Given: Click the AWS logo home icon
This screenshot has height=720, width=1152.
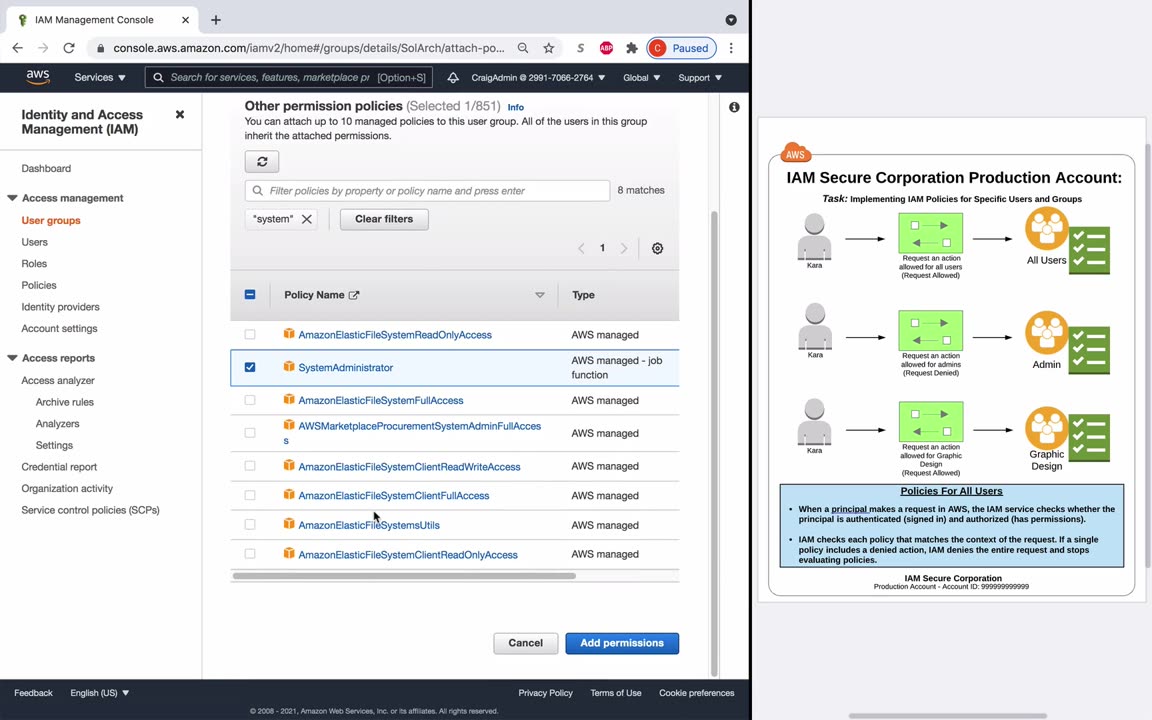Looking at the screenshot, I should pyautogui.click(x=37, y=77).
